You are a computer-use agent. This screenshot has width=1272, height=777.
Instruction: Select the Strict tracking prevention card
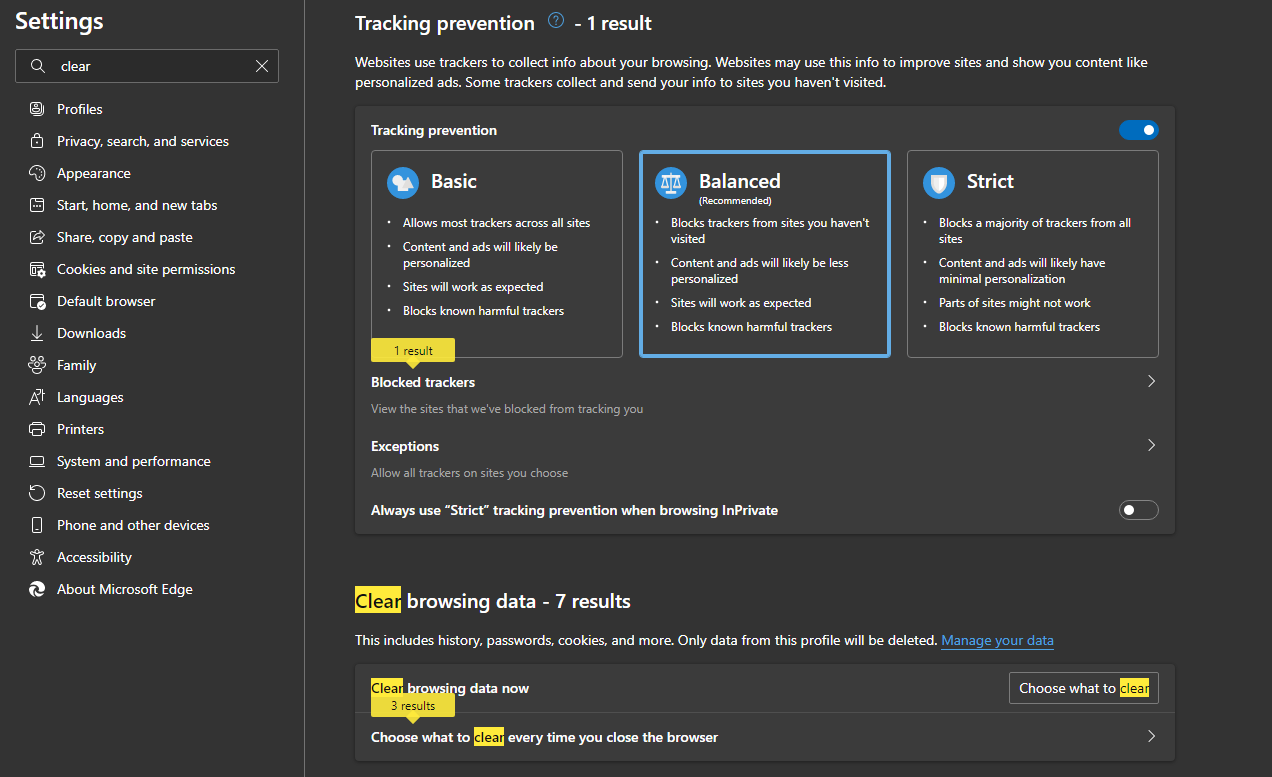coord(1032,253)
